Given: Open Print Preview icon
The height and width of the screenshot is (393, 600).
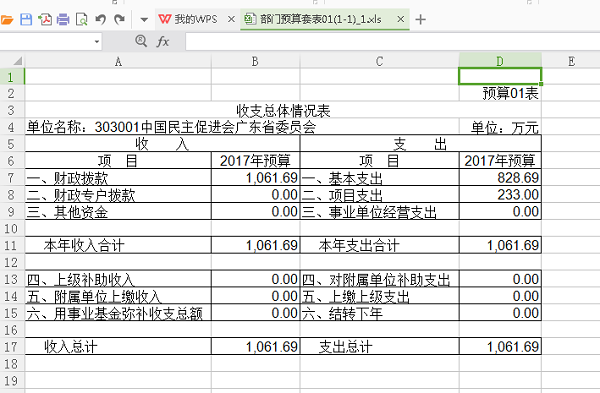Looking at the screenshot, I should tap(82, 19).
